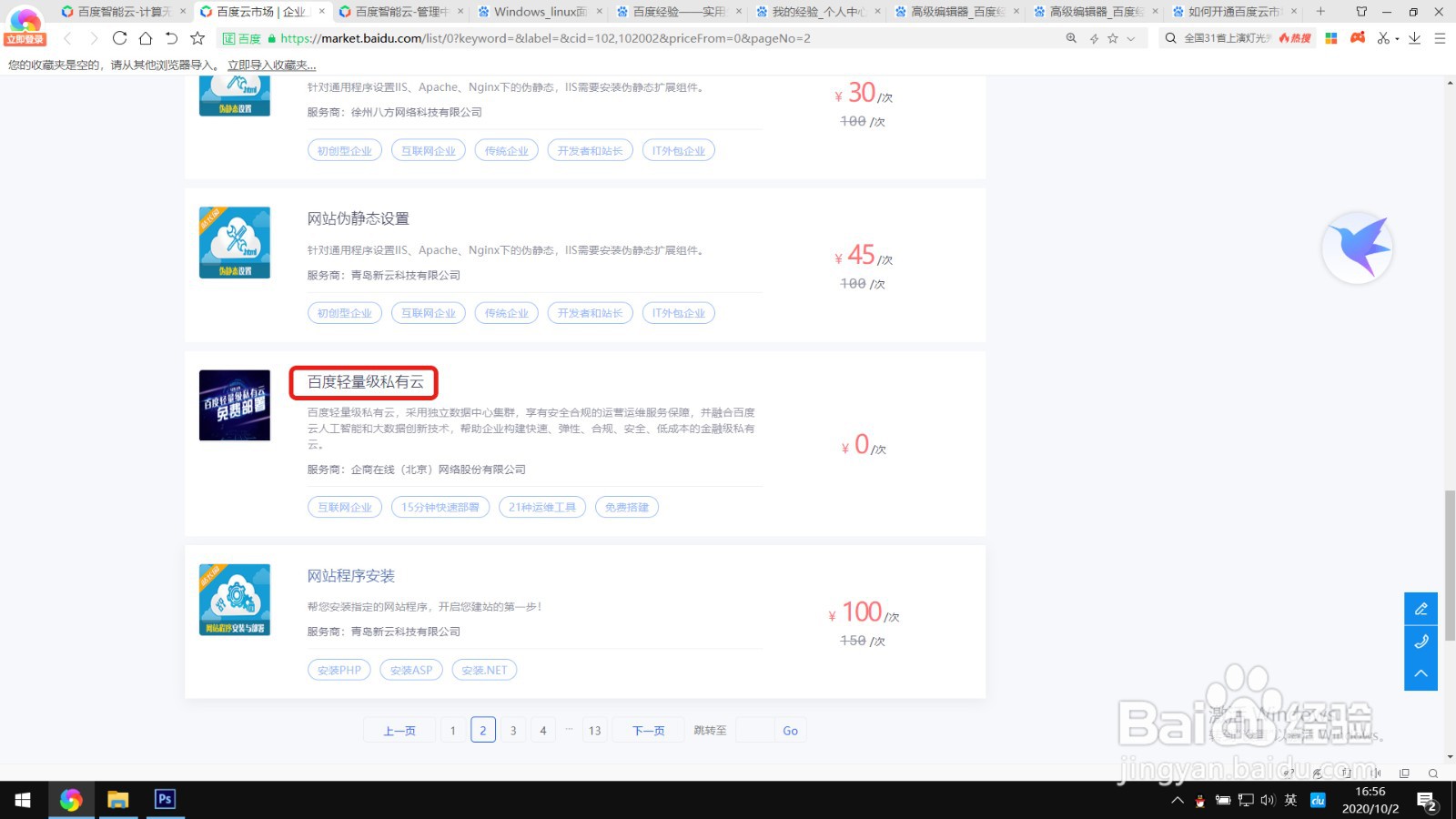The width and height of the screenshot is (1456, 819).
Task: Click the 互联网企业 tag under 百度轻量级私有云
Action: 345,507
